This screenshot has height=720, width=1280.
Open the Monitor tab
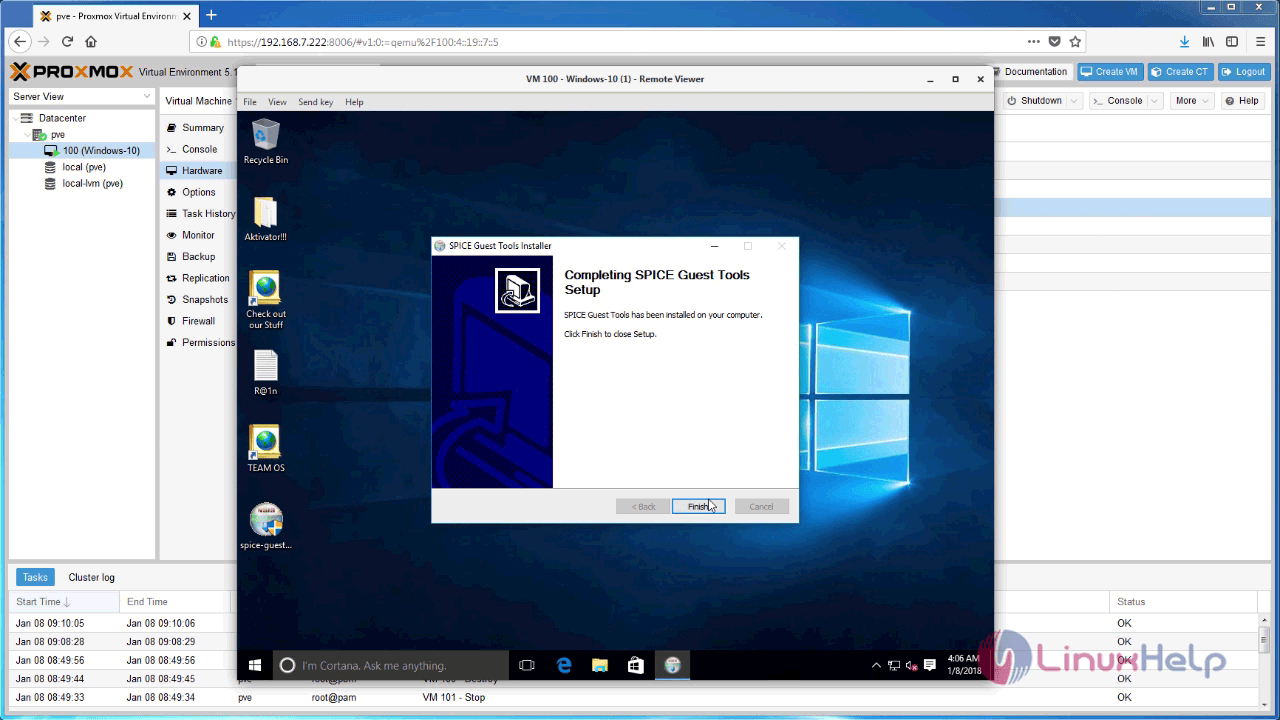[197, 235]
